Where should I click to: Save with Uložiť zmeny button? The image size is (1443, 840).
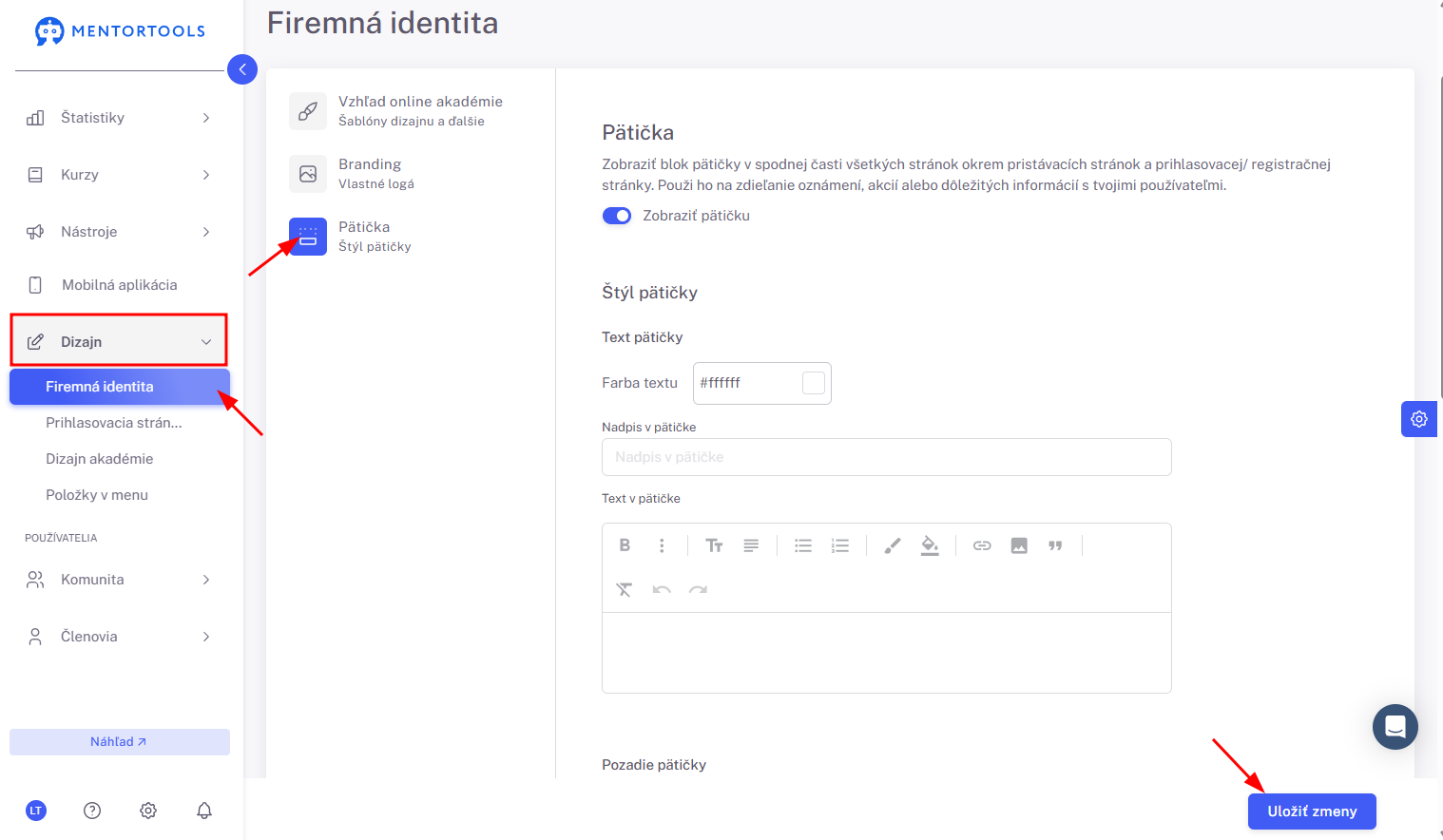pyautogui.click(x=1312, y=811)
